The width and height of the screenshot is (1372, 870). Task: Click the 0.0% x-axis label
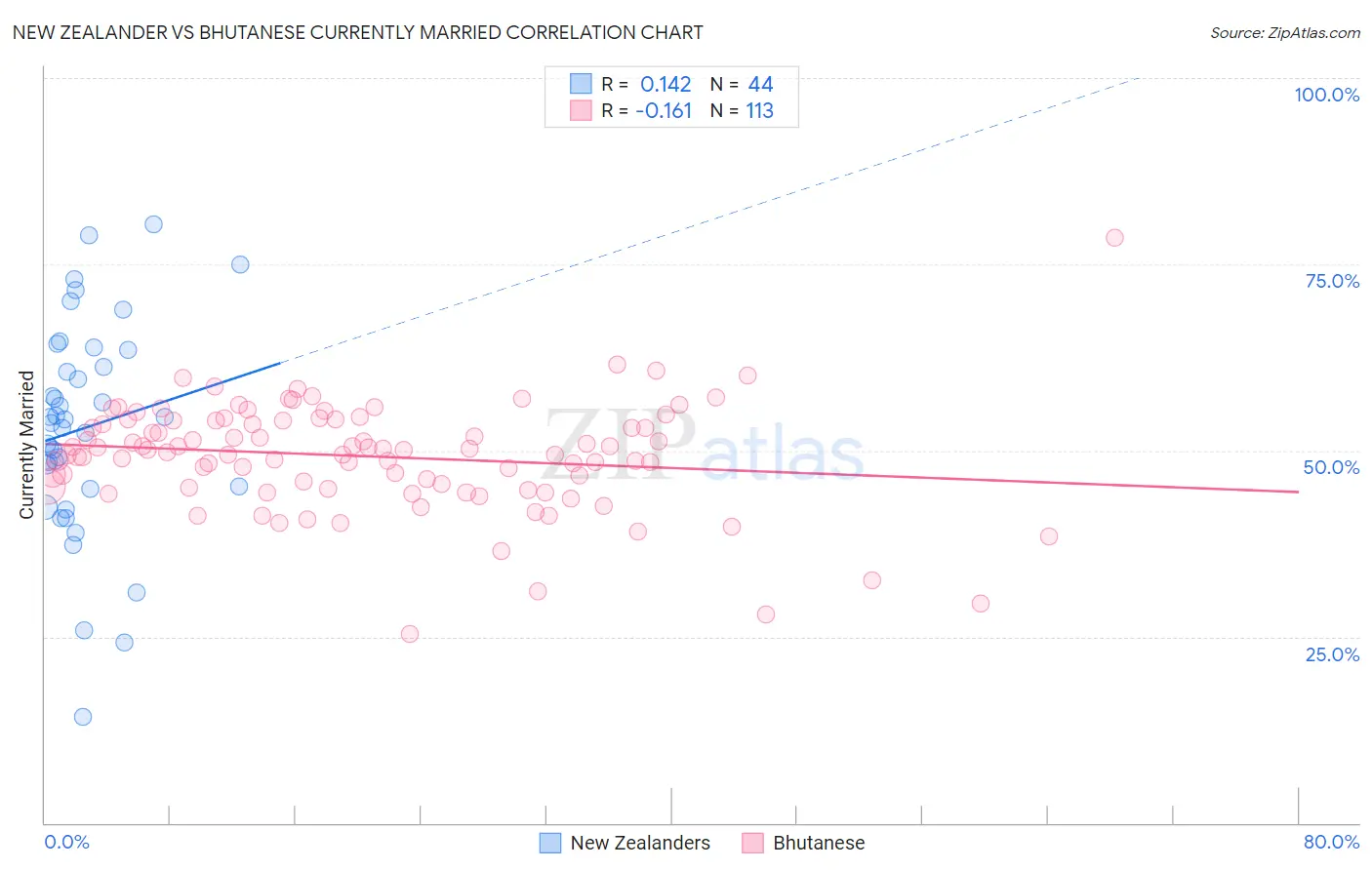tap(66, 842)
